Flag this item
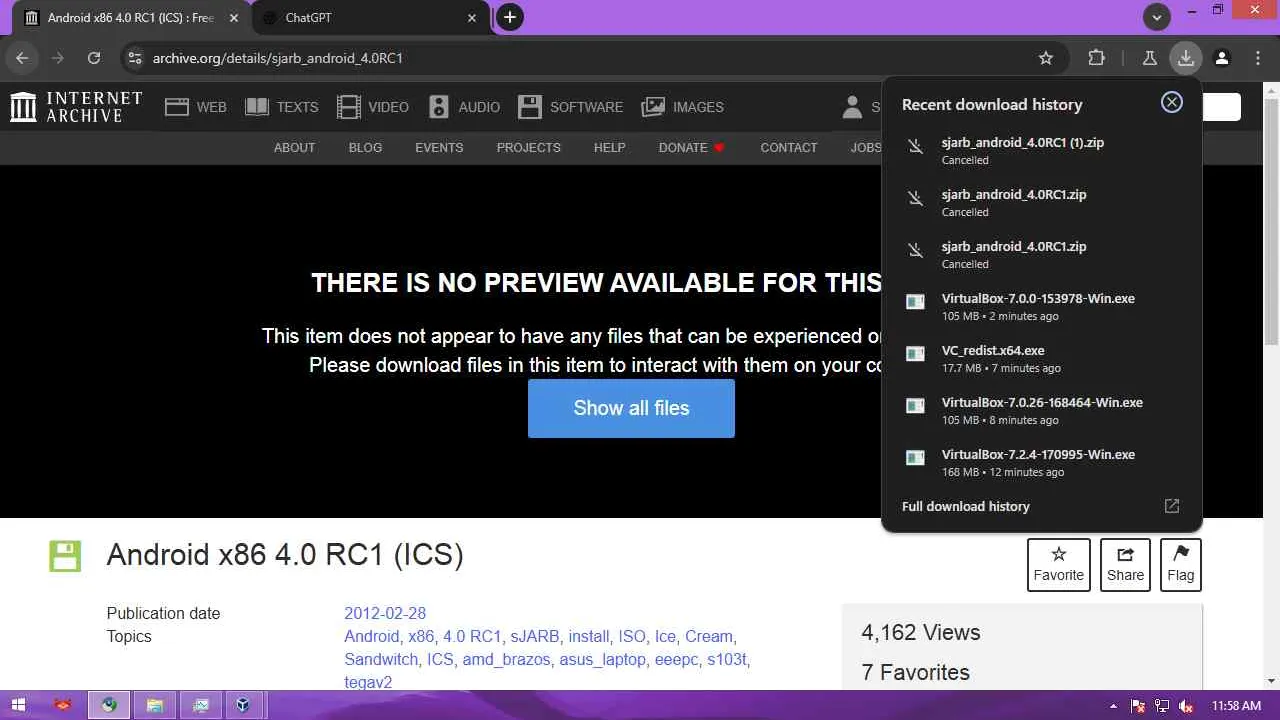This screenshot has width=1280, height=720. tap(1180, 565)
